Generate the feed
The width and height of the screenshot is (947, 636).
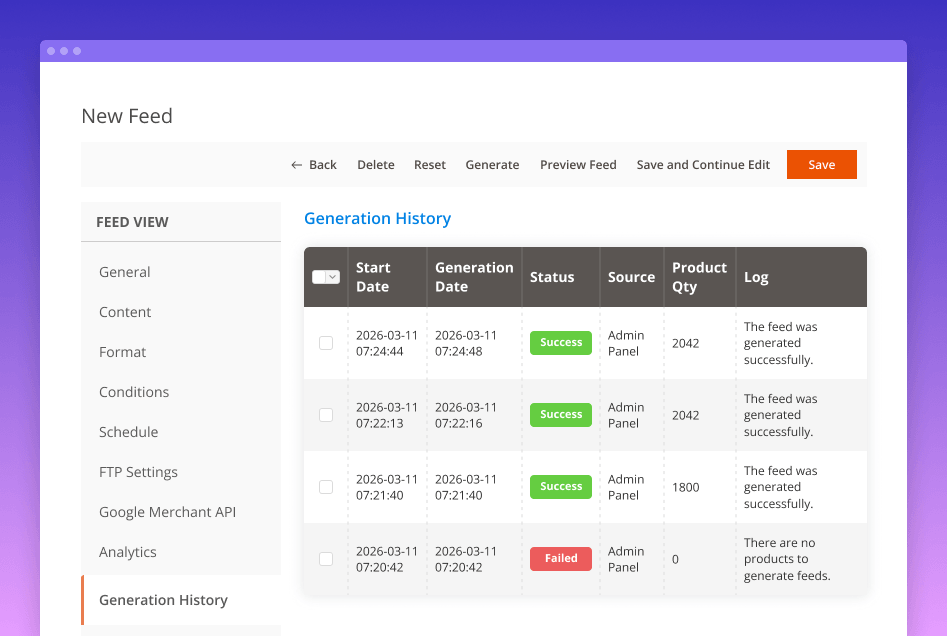point(492,164)
